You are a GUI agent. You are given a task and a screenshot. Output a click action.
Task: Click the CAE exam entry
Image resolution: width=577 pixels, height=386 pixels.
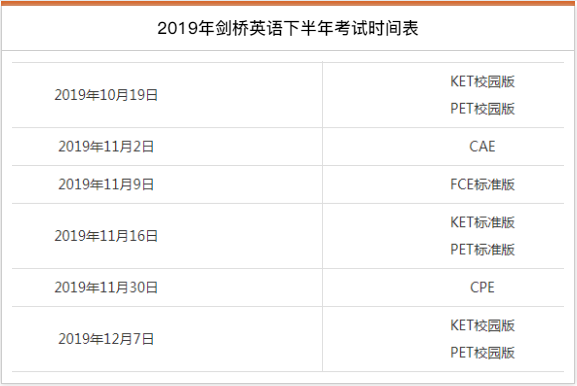(482, 146)
